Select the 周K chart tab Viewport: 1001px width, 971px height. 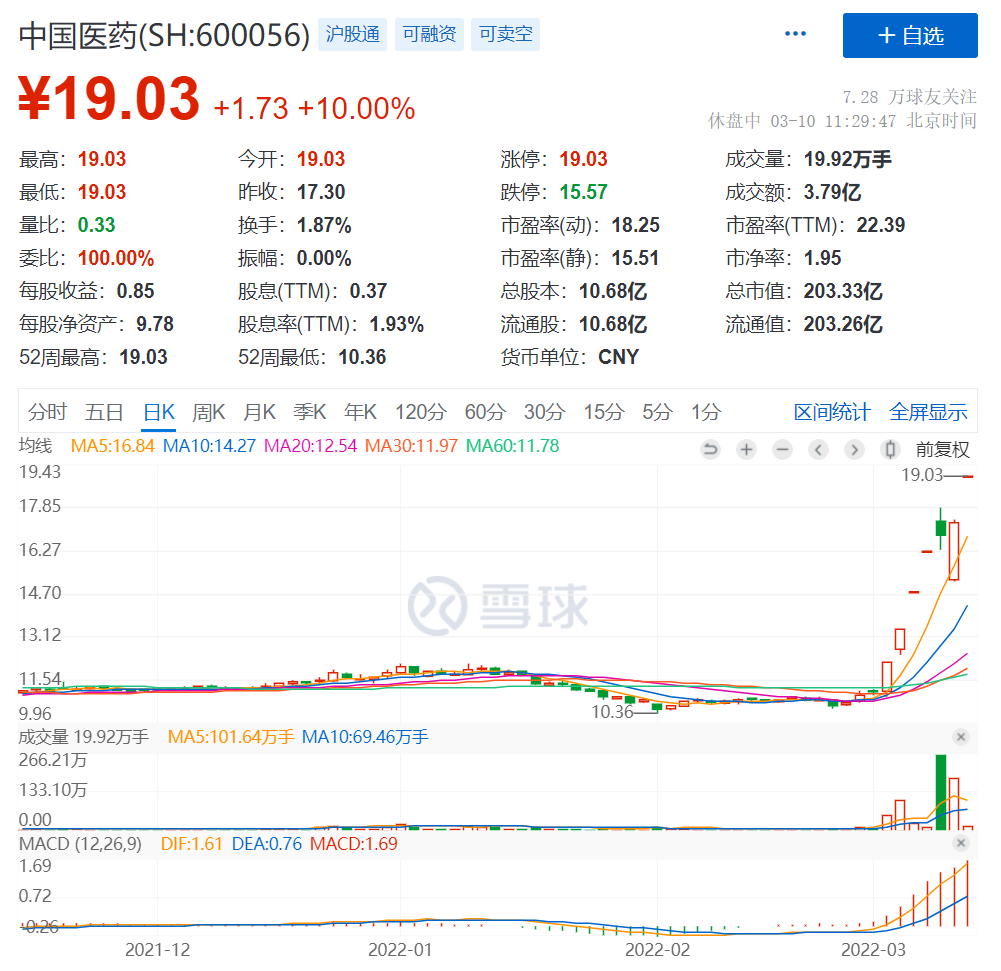tap(209, 412)
